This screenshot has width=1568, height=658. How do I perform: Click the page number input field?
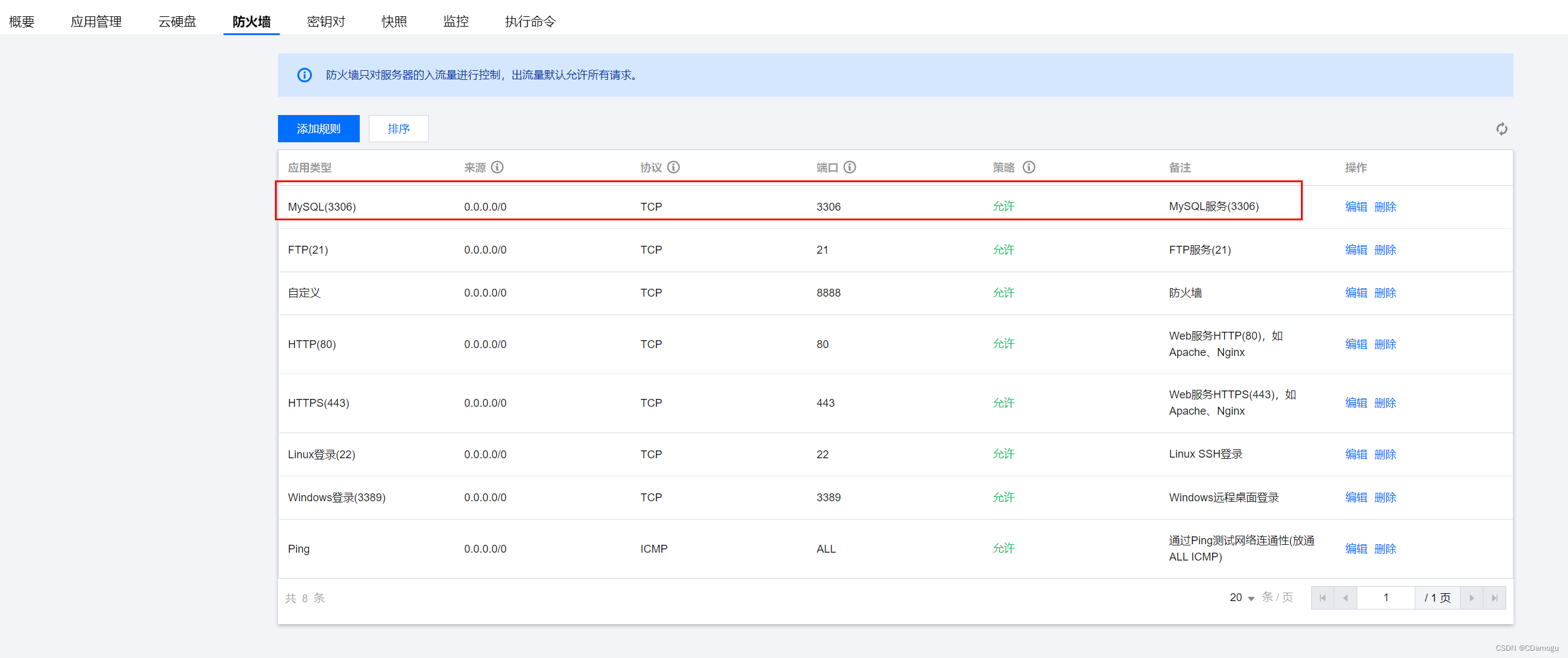click(1385, 598)
